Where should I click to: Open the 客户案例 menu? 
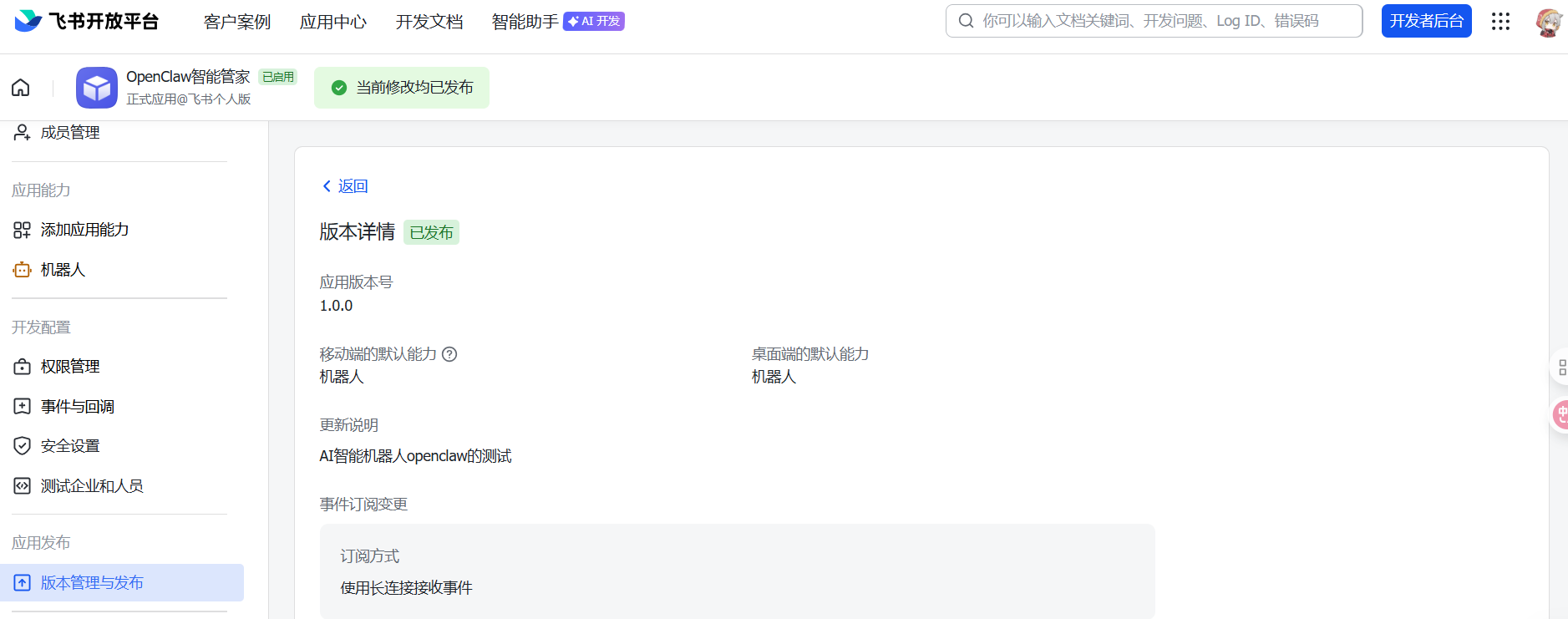click(x=237, y=22)
